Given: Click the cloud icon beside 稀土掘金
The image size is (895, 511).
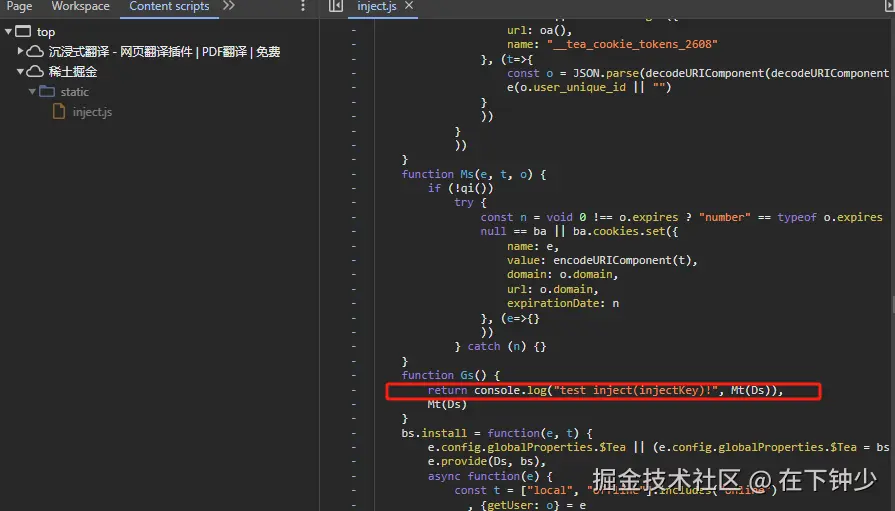Looking at the screenshot, I should coord(35,72).
